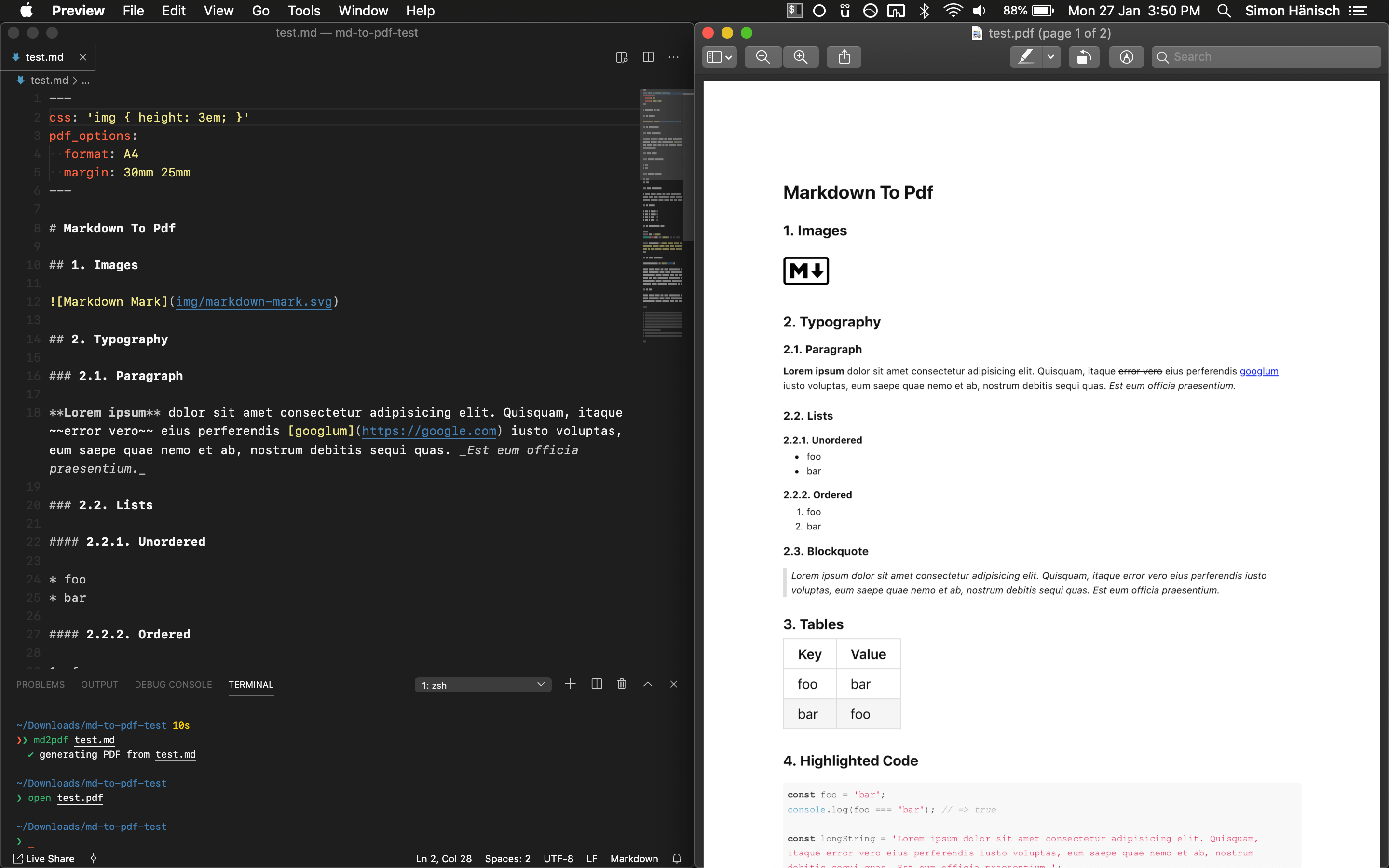This screenshot has height=868, width=1389.
Task: Click the share/export icon in Preview
Action: (844, 56)
